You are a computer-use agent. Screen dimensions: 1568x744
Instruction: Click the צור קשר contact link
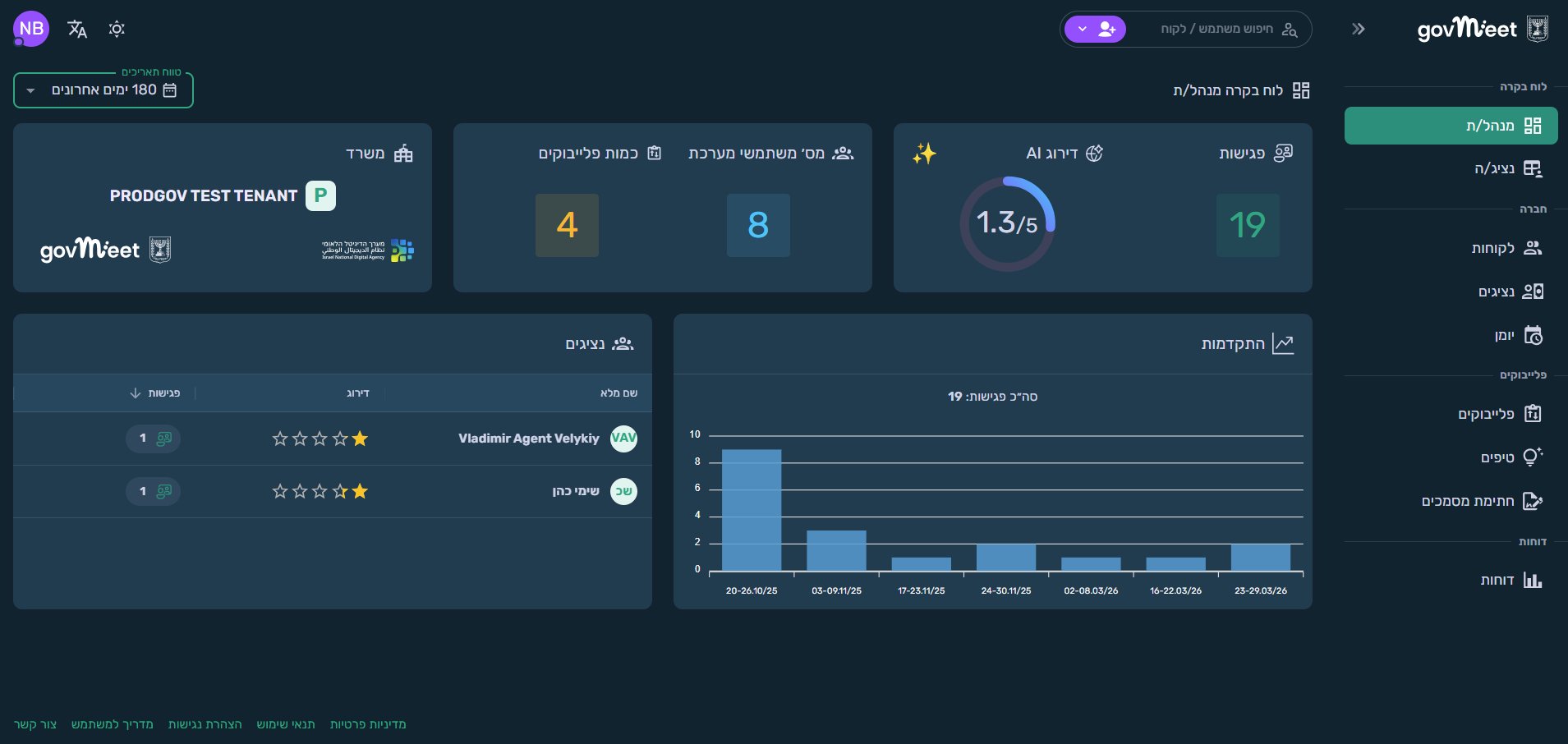pos(35,724)
